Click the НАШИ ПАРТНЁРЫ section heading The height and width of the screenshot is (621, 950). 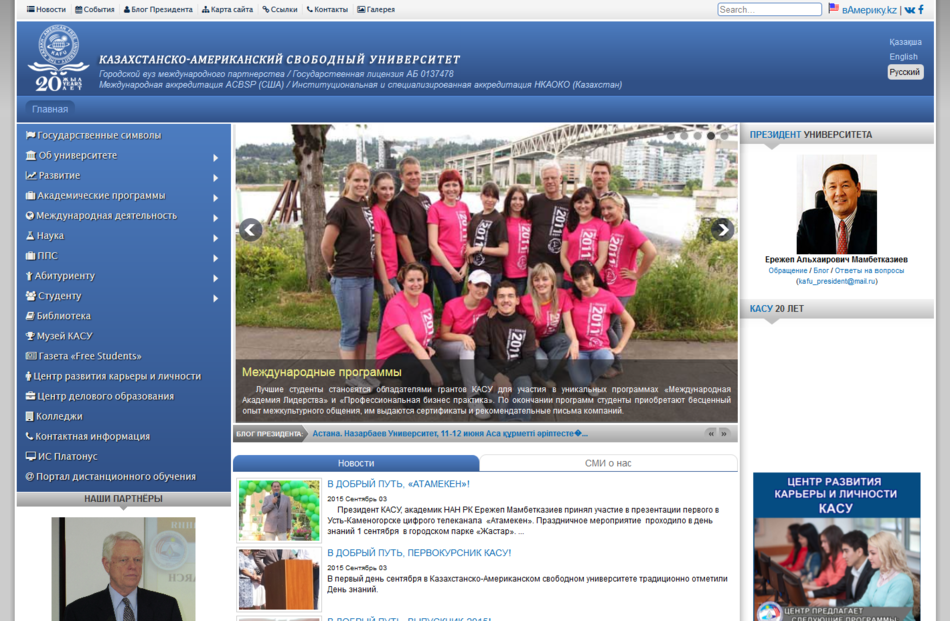[x=124, y=499]
